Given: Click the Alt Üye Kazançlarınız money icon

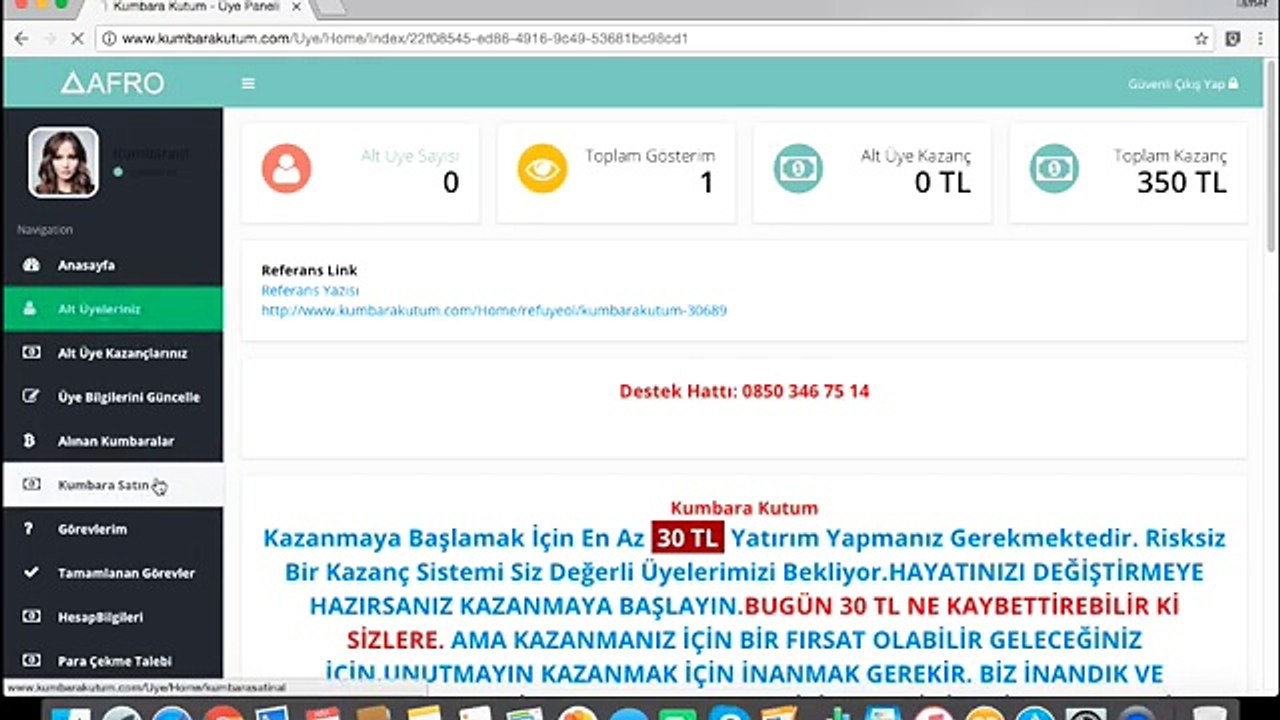Looking at the screenshot, I should [x=31, y=353].
